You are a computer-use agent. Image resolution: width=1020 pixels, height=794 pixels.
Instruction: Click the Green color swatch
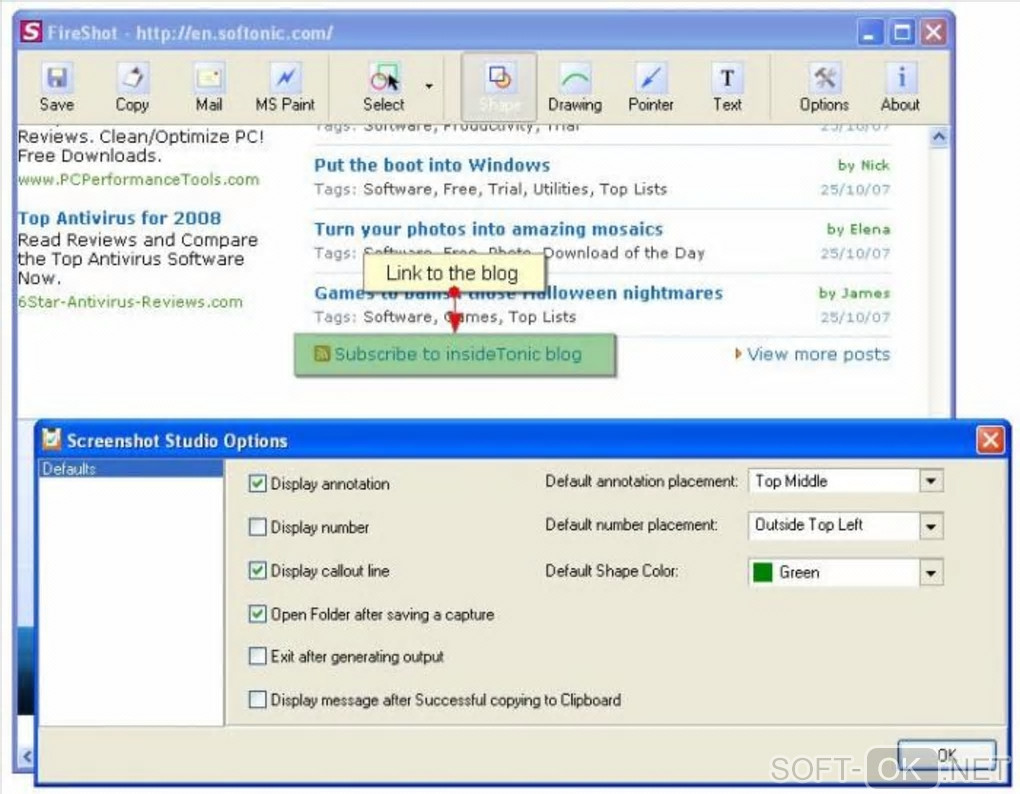click(762, 572)
